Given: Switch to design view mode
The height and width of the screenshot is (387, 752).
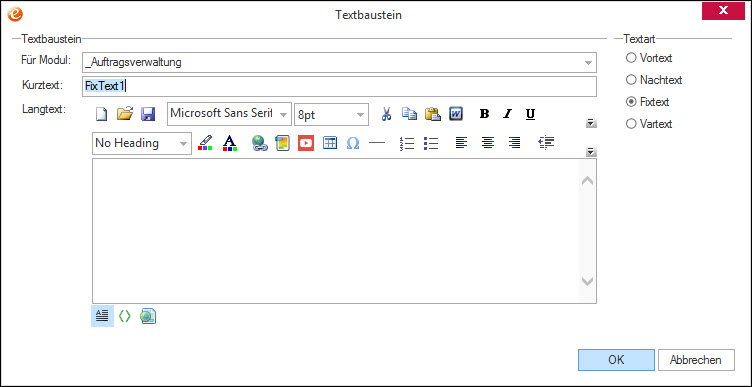Looking at the screenshot, I should tap(102, 316).
